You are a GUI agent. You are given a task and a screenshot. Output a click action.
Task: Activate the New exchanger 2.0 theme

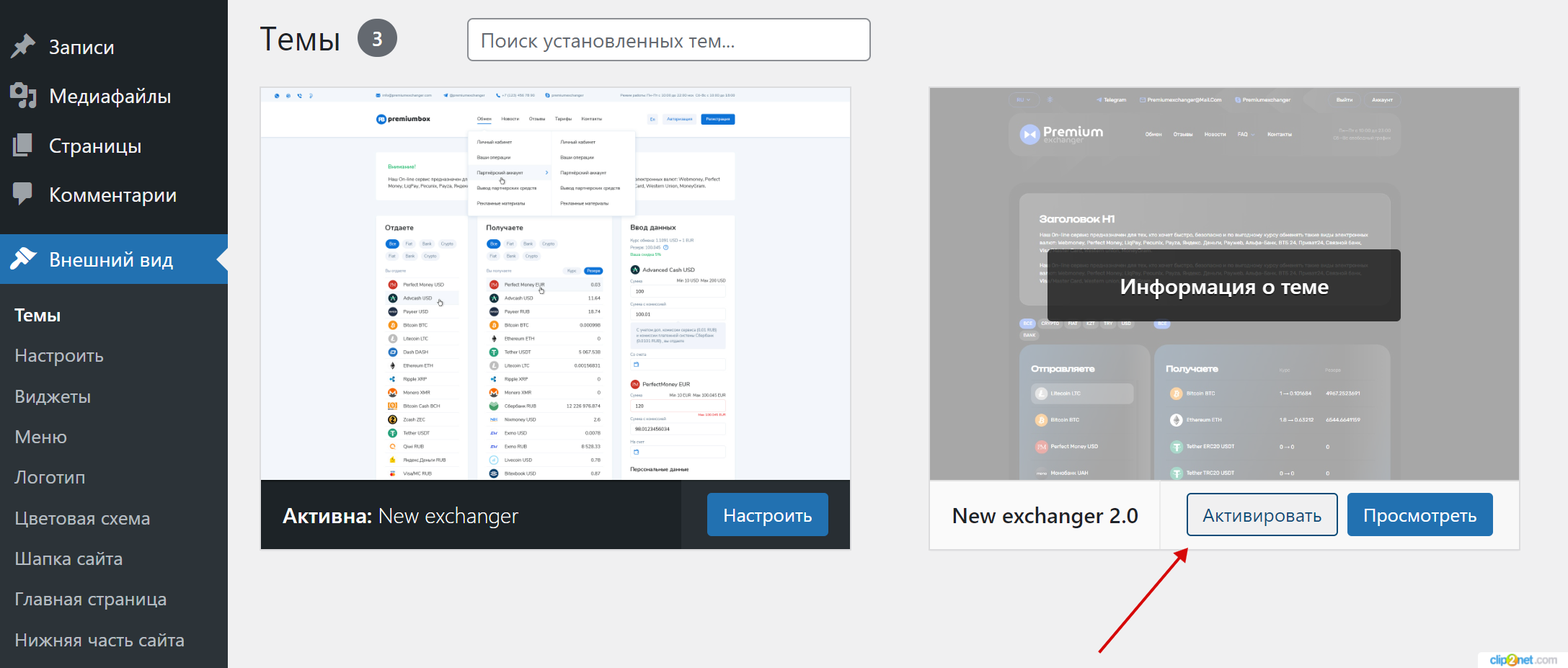tap(1262, 515)
